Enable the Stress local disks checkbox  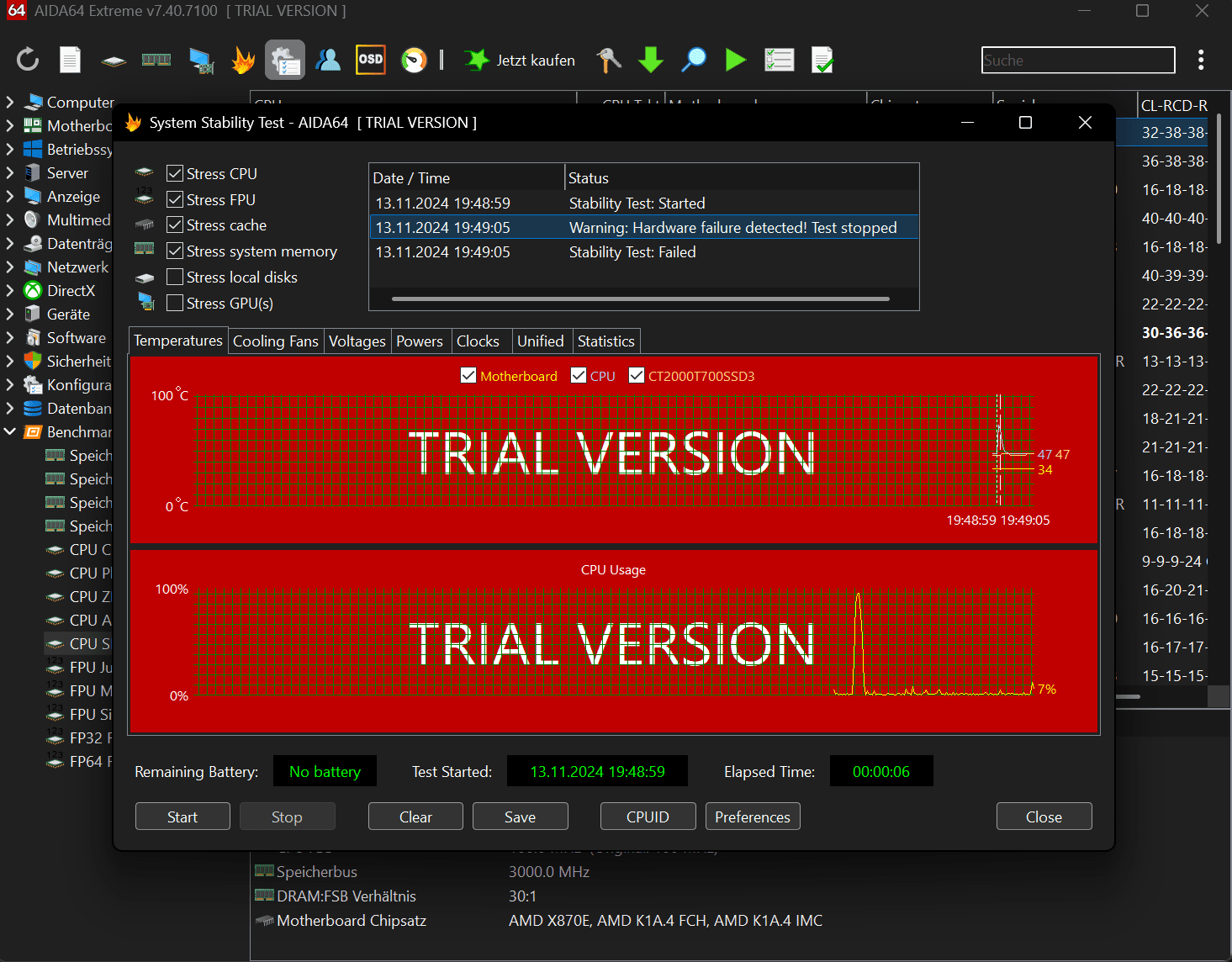[x=175, y=277]
